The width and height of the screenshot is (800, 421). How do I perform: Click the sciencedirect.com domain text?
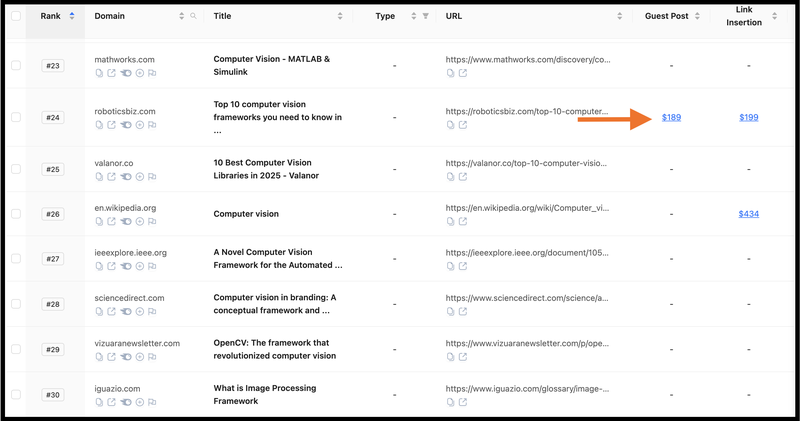(129, 298)
